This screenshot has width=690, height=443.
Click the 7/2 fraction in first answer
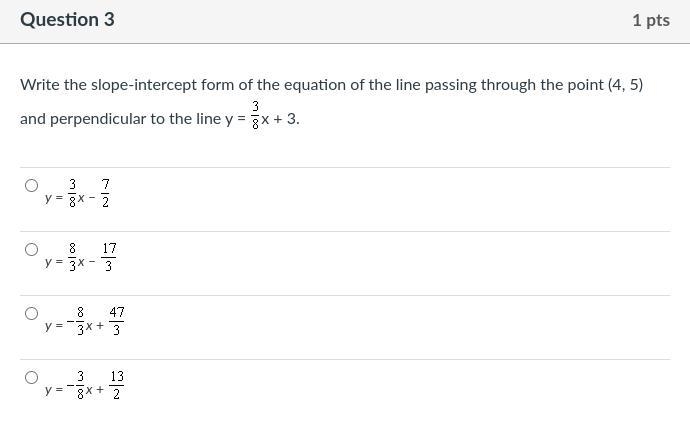[105, 193]
